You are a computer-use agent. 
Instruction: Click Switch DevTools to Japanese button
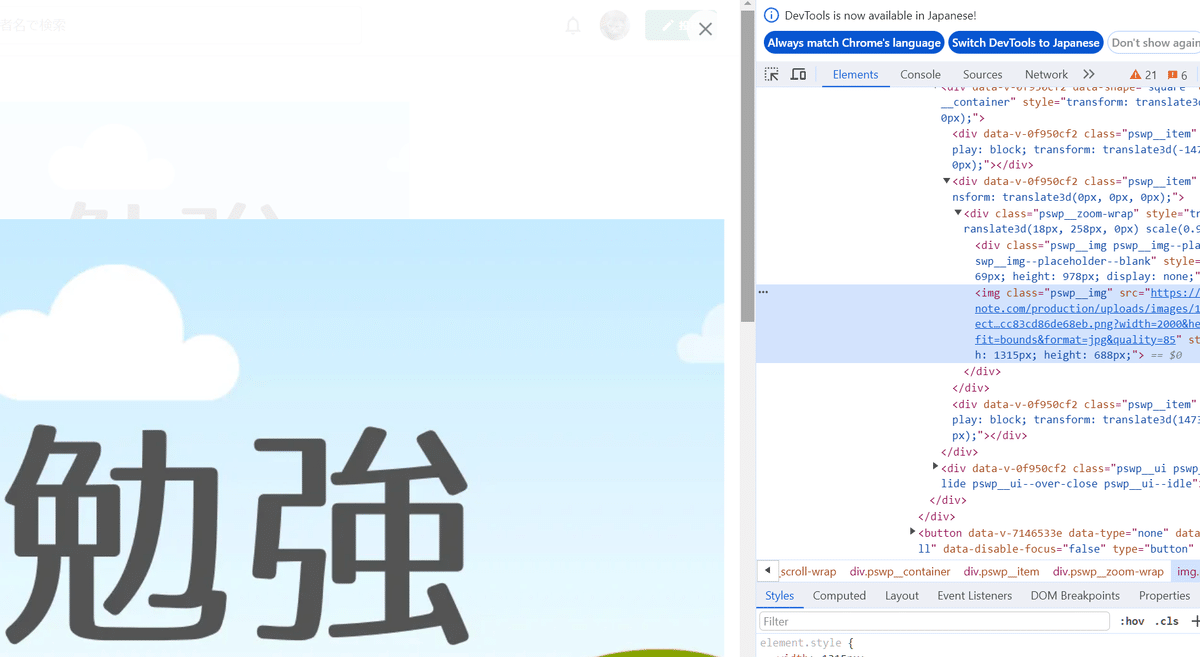click(x=1025, y=43)
